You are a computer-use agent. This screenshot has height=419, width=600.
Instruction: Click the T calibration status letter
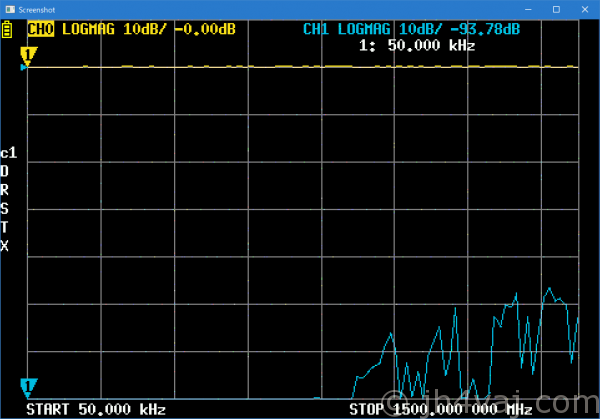[5, 227]
